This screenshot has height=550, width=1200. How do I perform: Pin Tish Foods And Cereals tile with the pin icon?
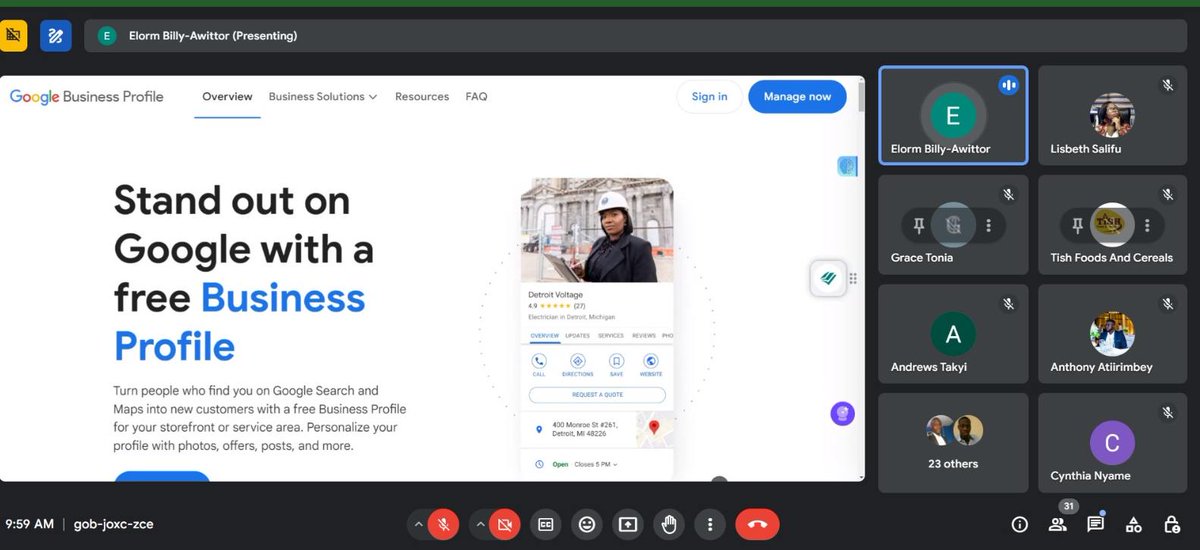point(1077,226)
